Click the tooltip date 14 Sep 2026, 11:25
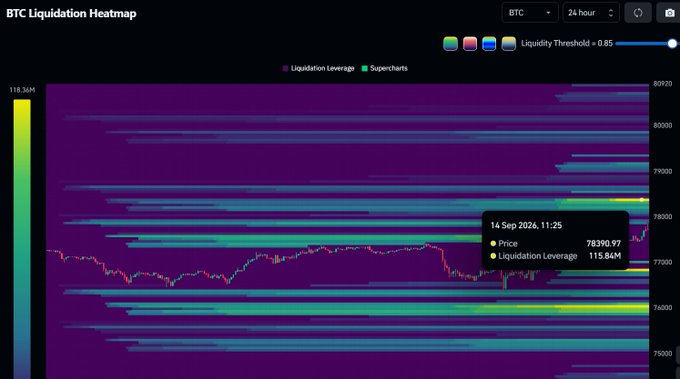 (526, 225)
